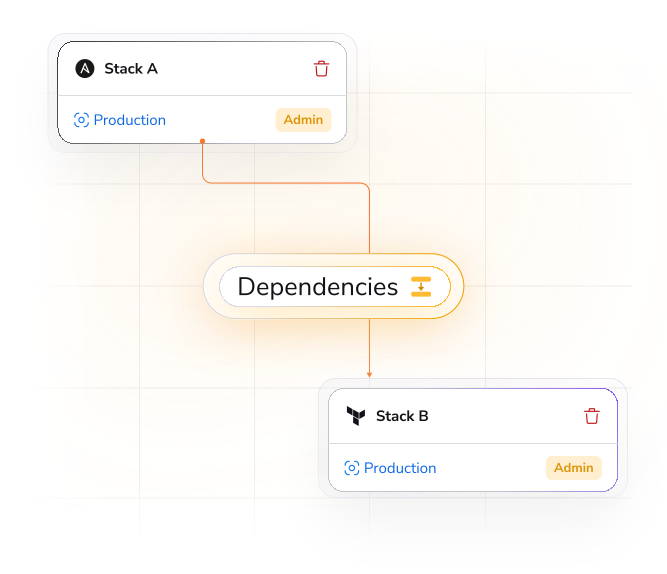The height and width of the screenshot is (574, 667).
Task: Click the Admin badge on Stack B
Action: tap(574, 468)
